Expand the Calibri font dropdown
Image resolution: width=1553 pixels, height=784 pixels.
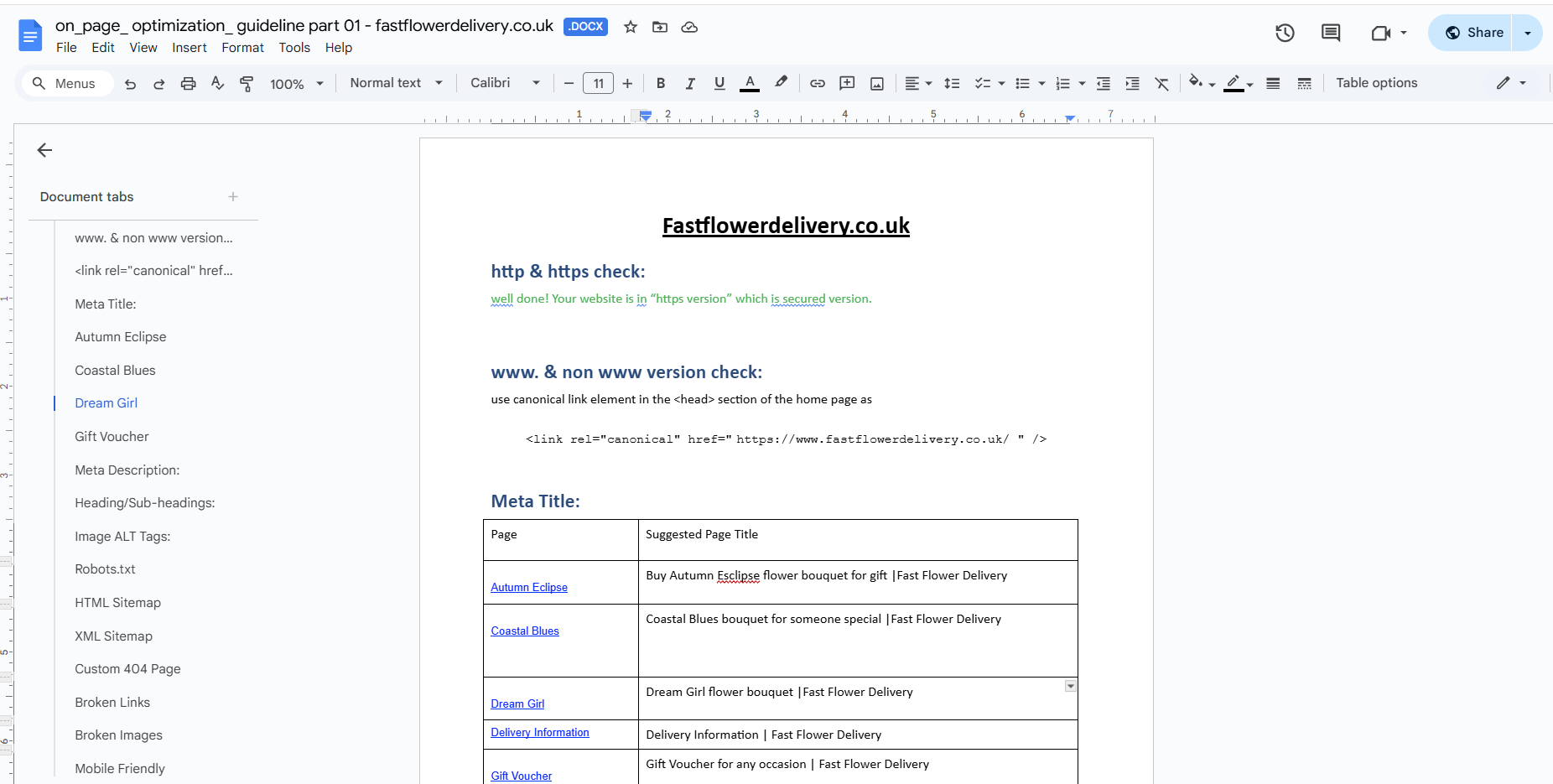click(505, 83)
